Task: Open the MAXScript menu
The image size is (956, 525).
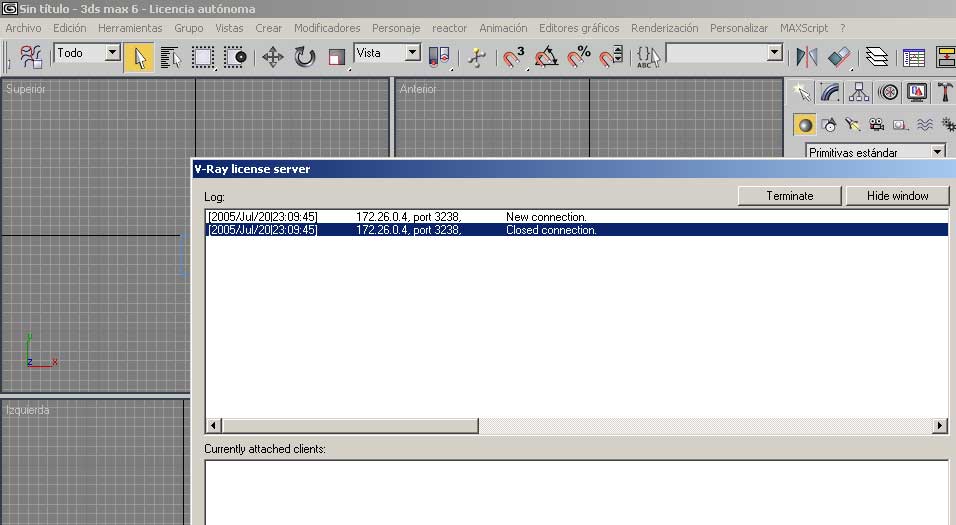Action: point(804,28)
